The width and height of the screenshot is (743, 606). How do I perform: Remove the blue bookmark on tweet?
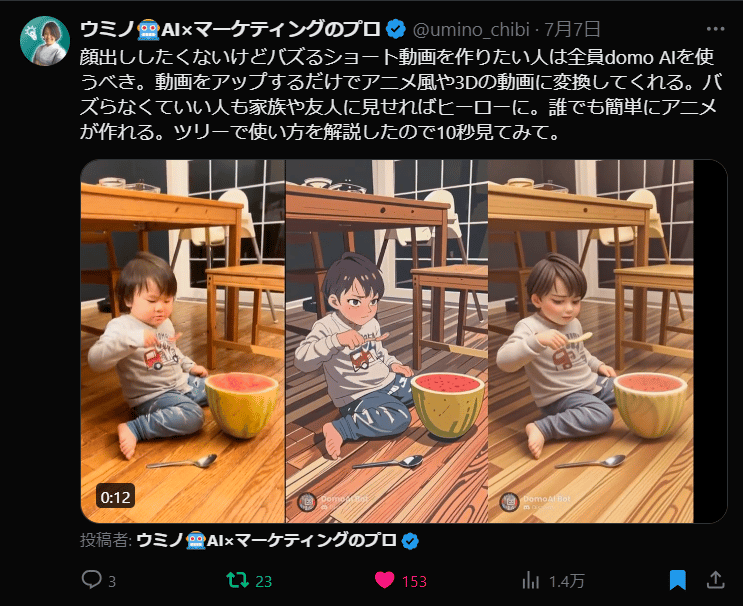(x=678, y=580)
